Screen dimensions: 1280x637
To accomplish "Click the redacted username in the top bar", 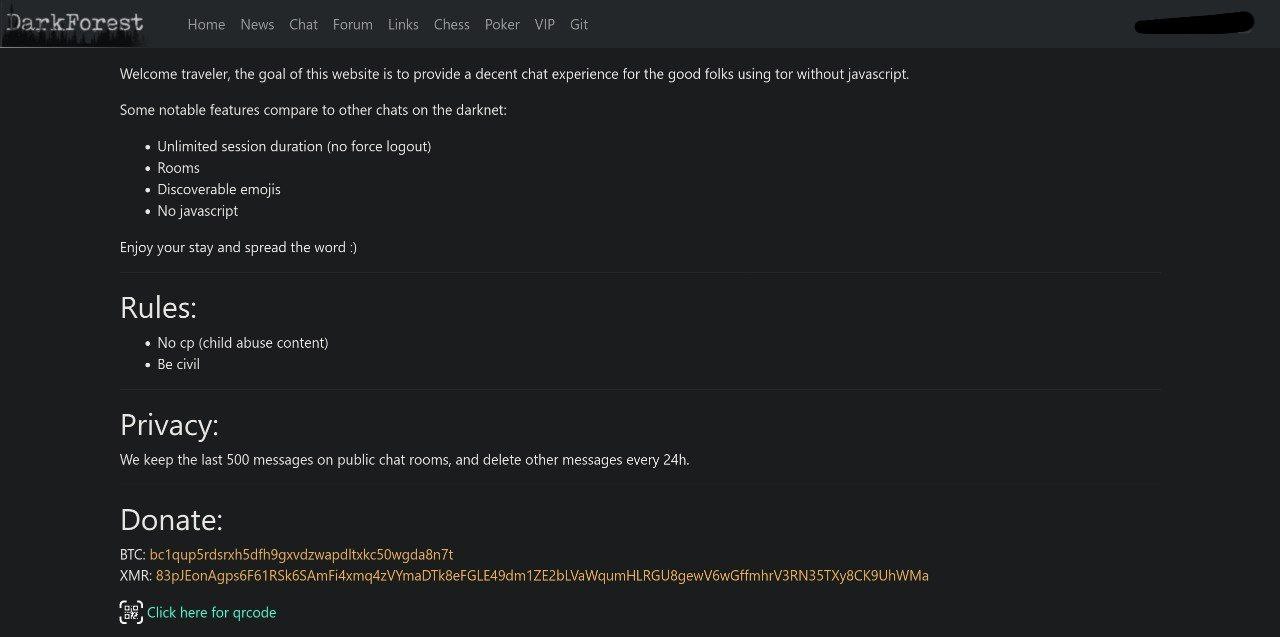I will coord(1194,24).
